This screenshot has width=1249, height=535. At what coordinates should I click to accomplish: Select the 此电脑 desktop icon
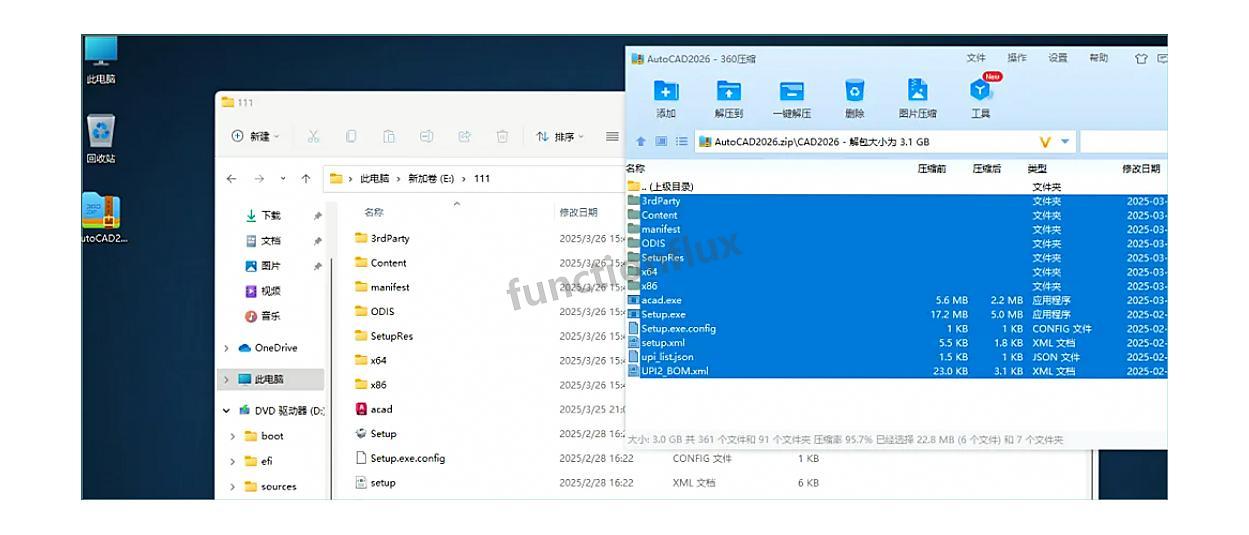point(100,59)
